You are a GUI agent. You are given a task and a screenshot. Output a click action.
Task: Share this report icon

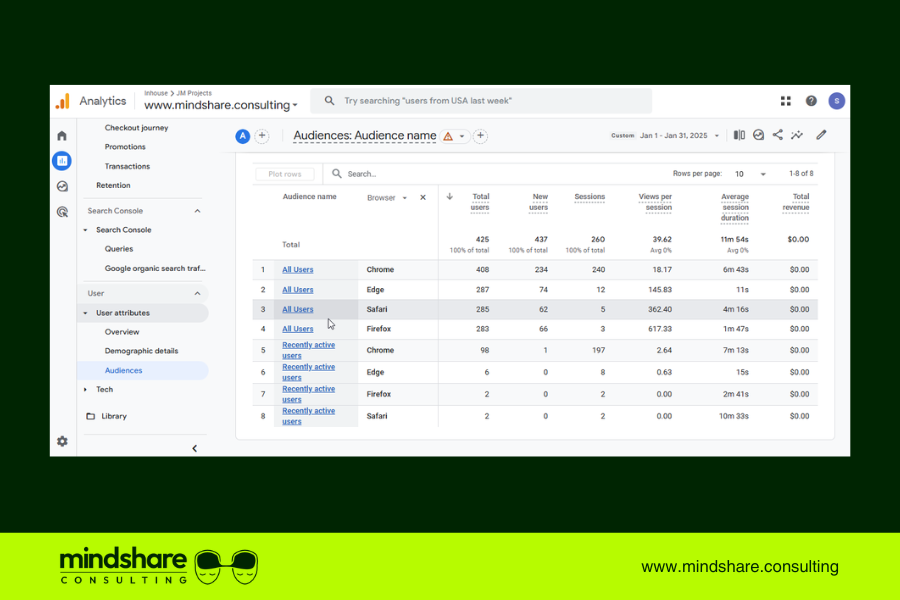tap(778, 135)
